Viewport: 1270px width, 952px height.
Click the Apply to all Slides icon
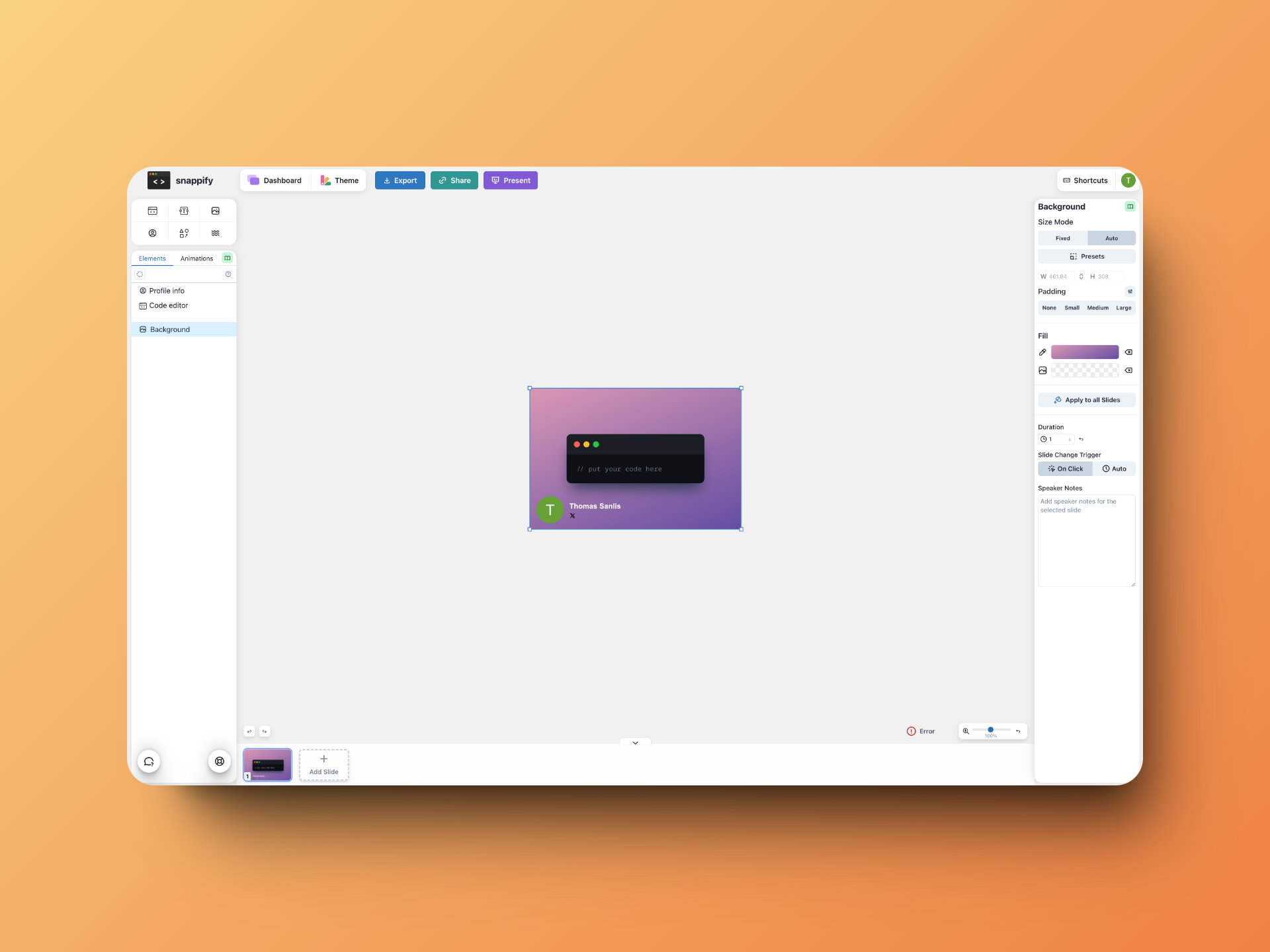[x=1057, y=400]
